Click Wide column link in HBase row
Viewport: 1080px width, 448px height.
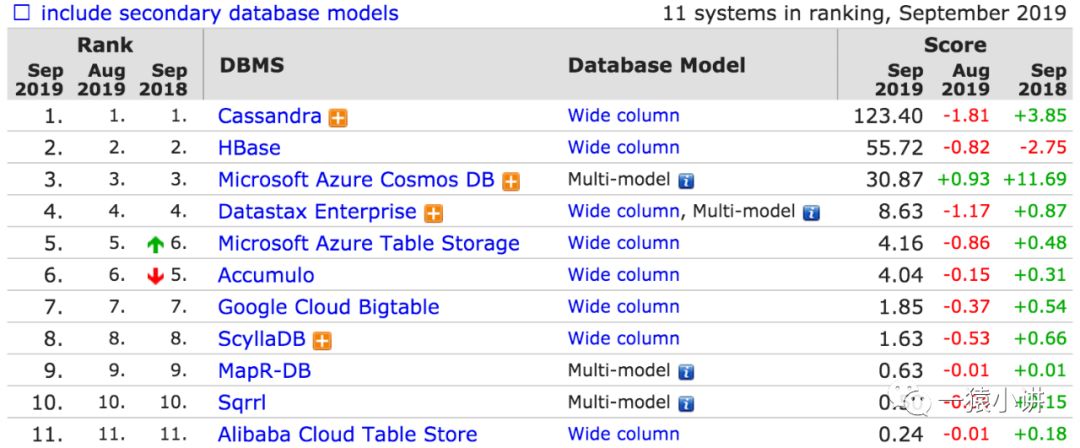pyautogui.click(x=623, y=148)
